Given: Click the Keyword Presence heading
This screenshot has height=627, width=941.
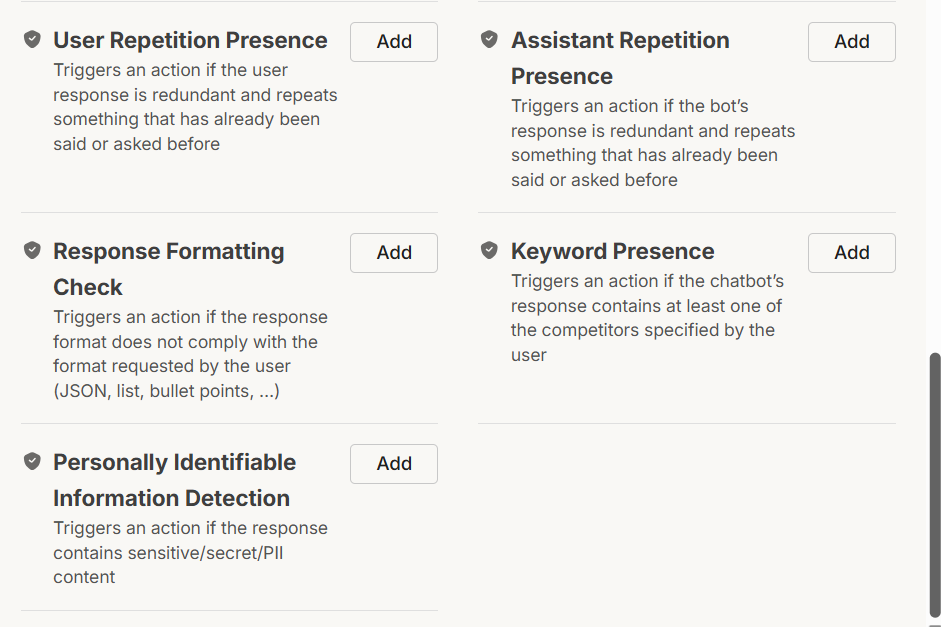Looking at the screenshot, I should [612, 252].
